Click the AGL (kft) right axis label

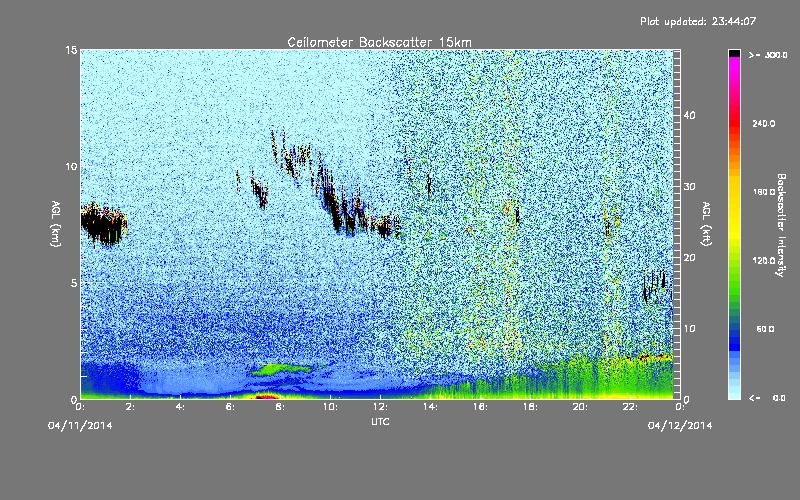[706, 224]
